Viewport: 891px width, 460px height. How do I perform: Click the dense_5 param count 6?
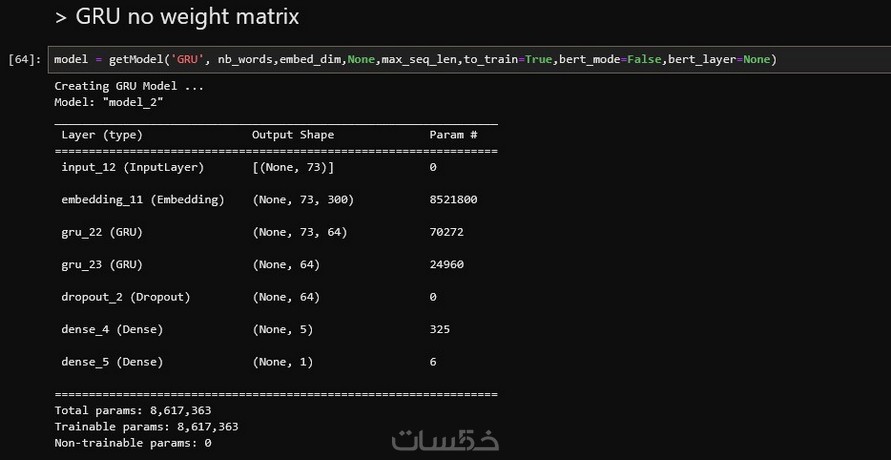tap(433, 362)
